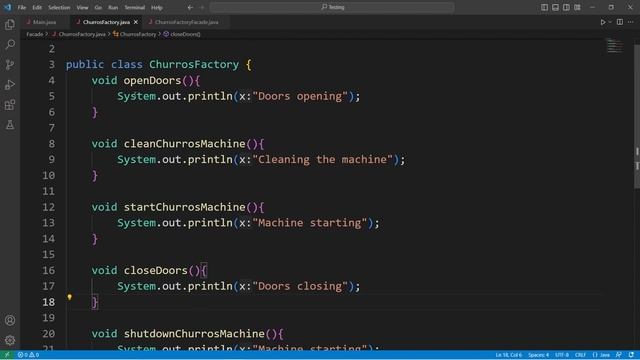Open the Help menu
The image size is (640, 360).
coord(157,7)
